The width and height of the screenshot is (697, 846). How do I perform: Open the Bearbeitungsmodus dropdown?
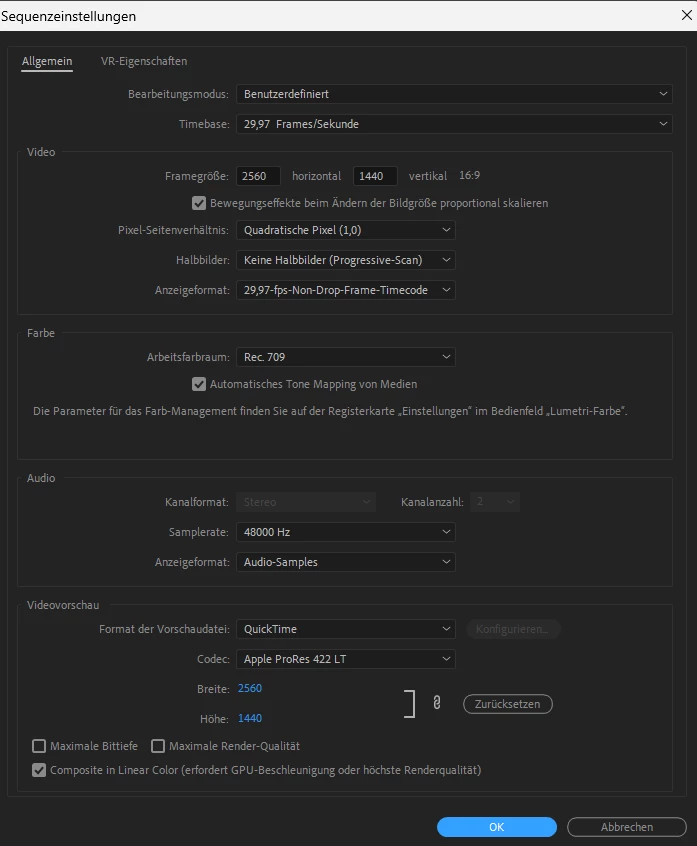(454, 94)
